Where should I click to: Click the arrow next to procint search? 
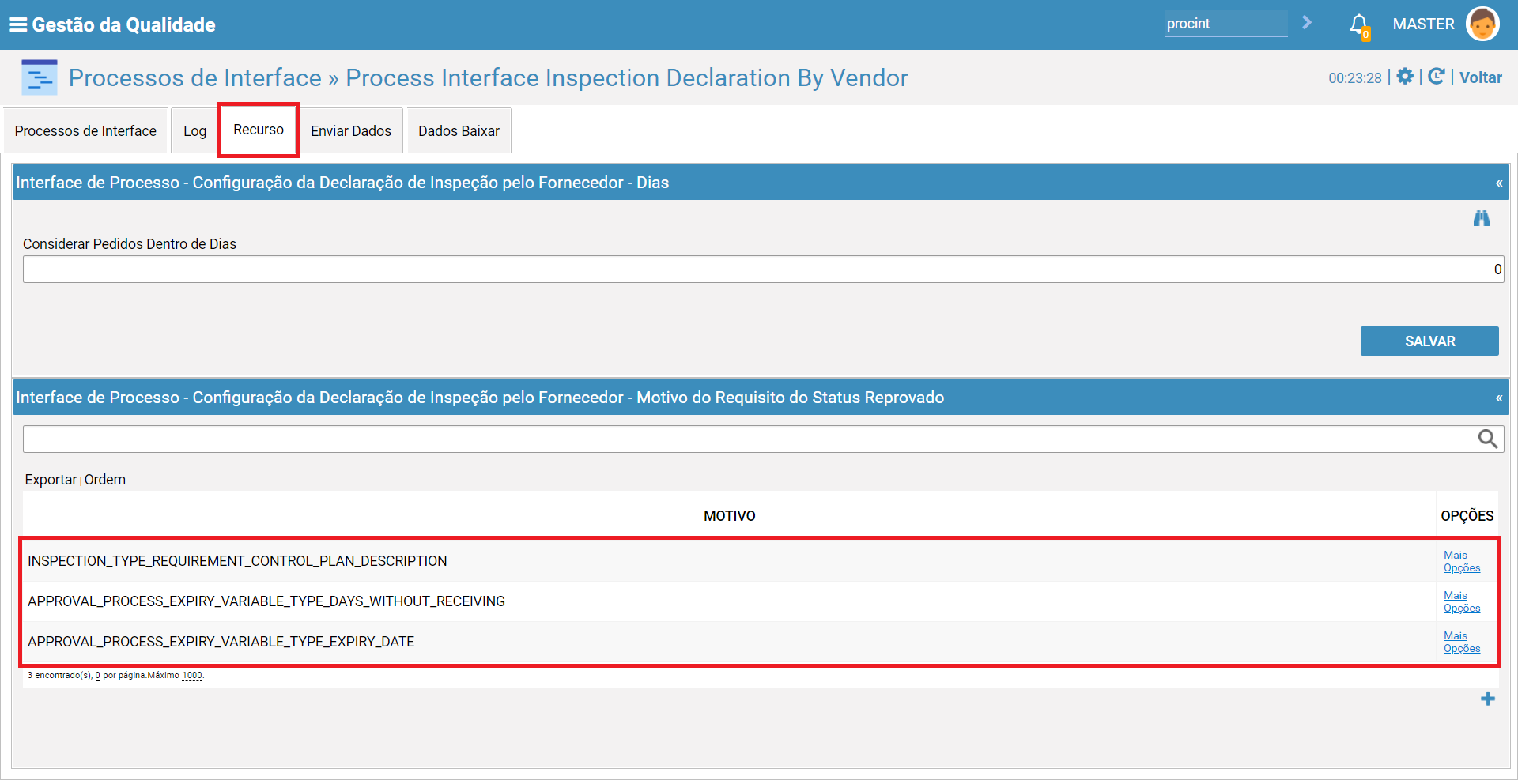[1307, 23]
